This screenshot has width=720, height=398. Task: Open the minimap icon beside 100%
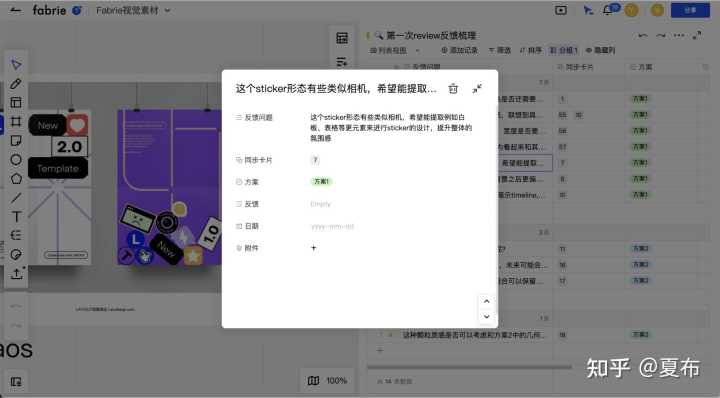click(x=313, y=381)
